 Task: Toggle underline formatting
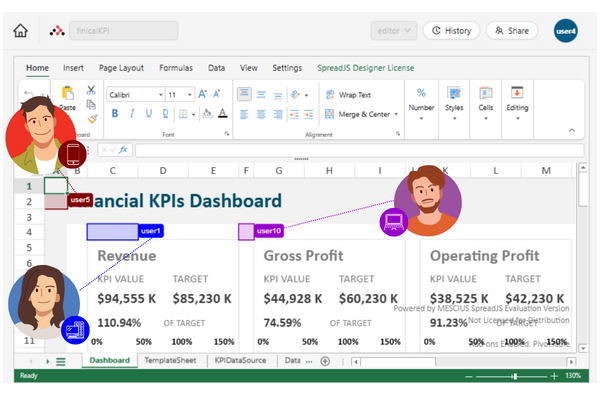coord(149,114)
